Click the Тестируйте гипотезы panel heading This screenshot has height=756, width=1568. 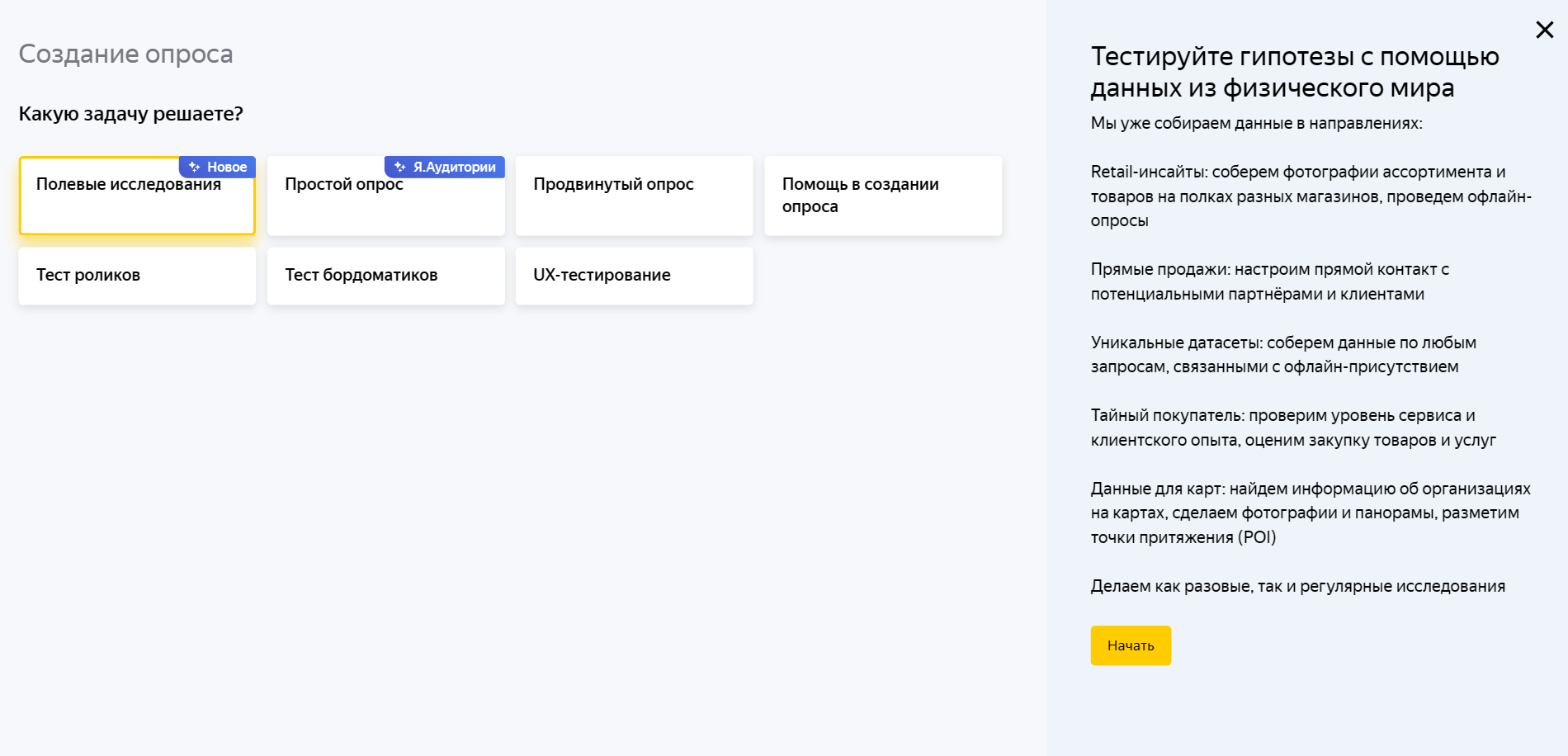(1295, 72)
